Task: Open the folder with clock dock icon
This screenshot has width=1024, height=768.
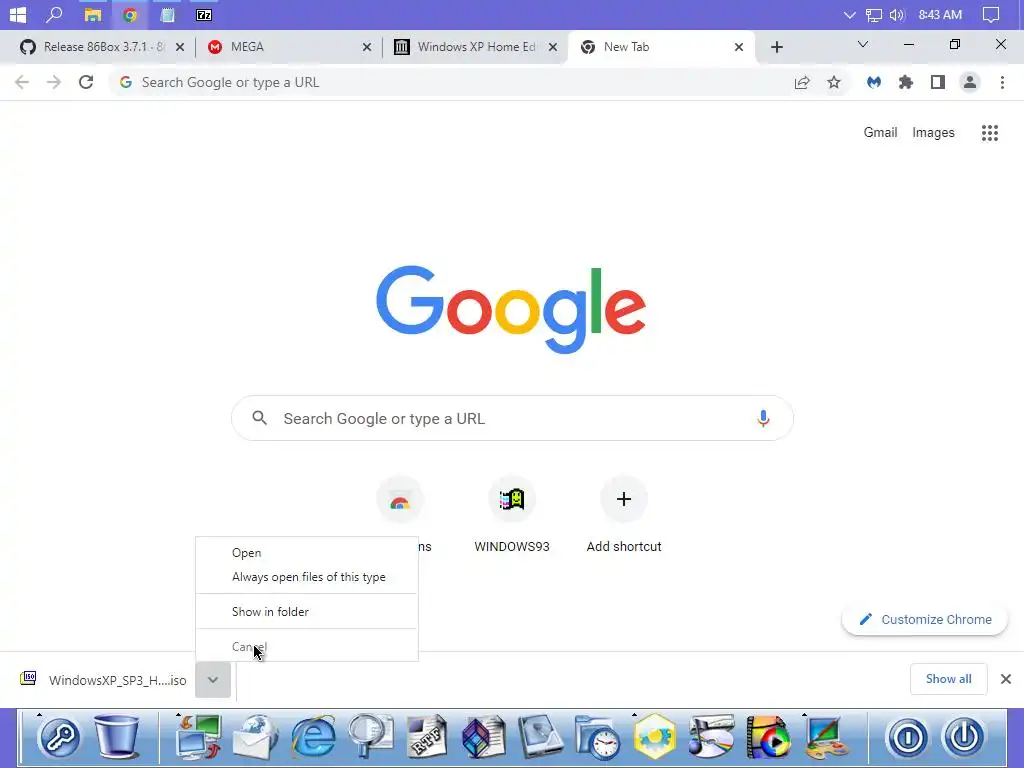Action: [x=598, y=737]
